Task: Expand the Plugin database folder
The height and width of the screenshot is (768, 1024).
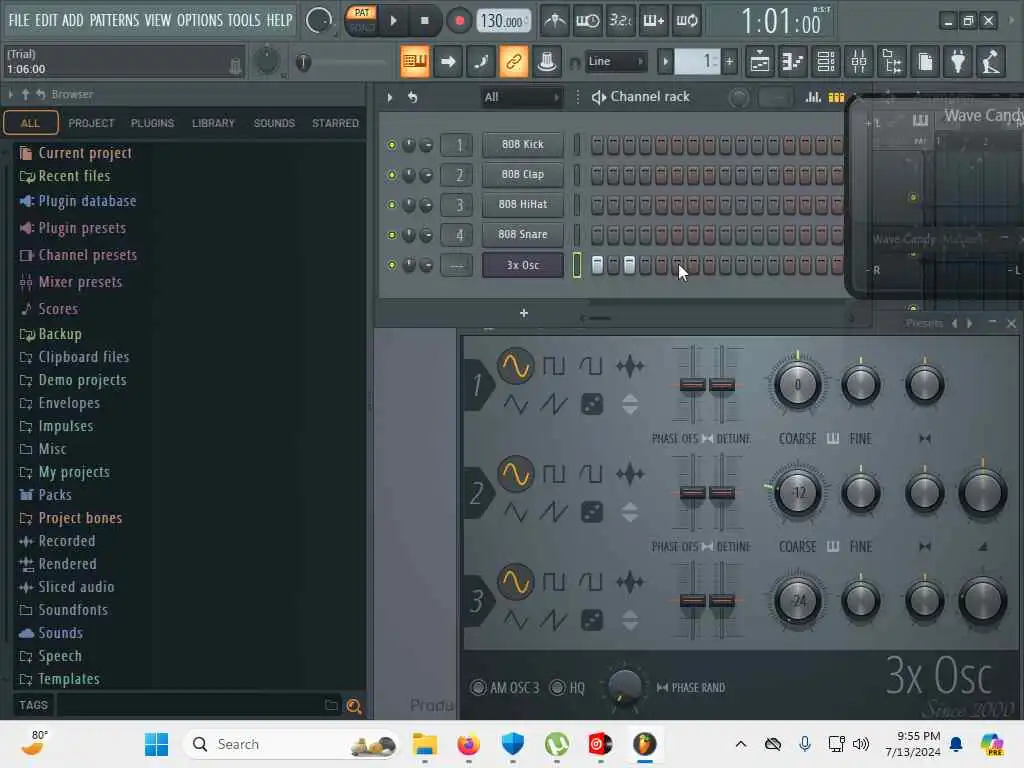Action: pos(78,201)
